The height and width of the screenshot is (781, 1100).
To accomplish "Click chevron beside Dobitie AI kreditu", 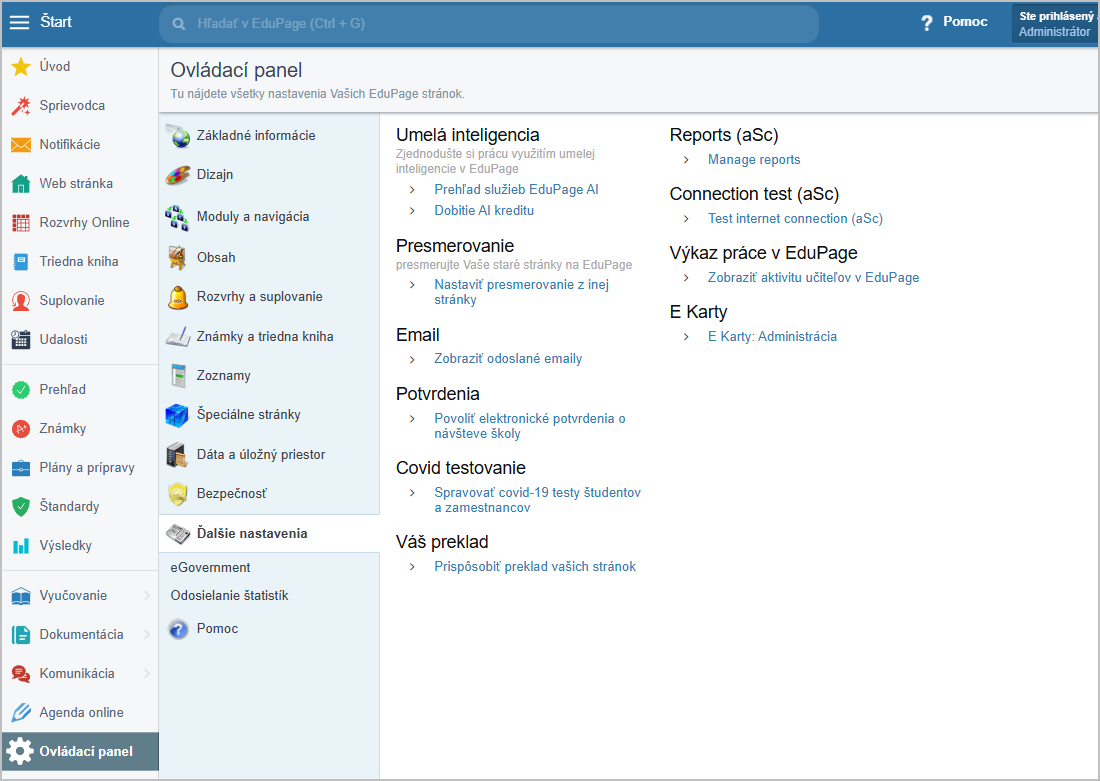I will tap(412, 211).
